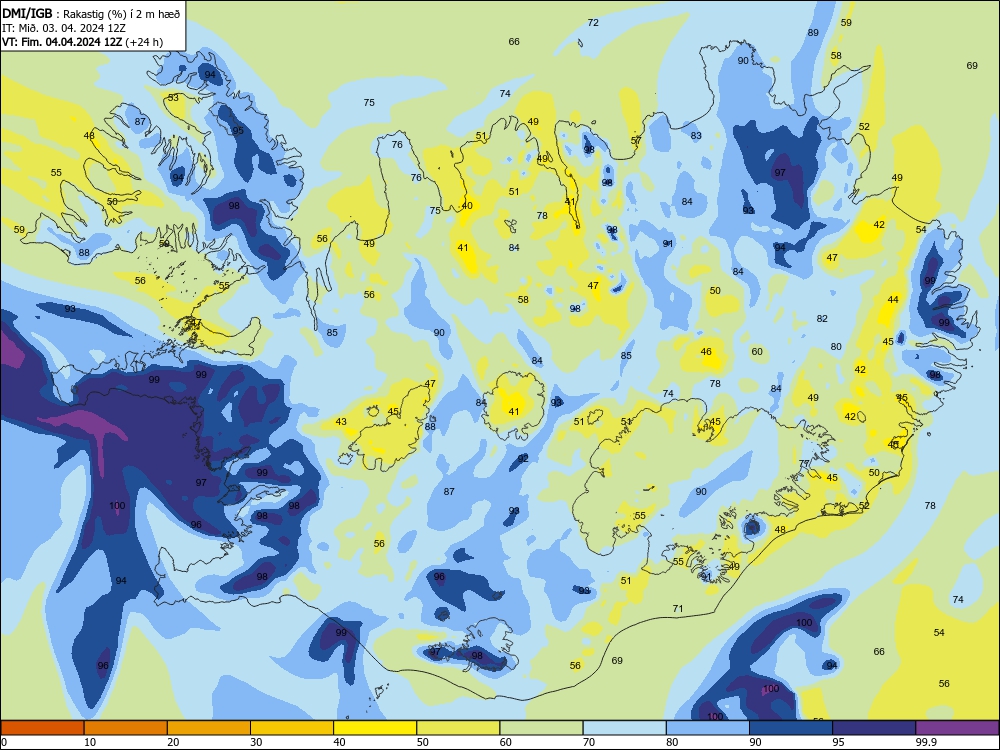Click the '99.9' legend tick label

tap(926, 742)
